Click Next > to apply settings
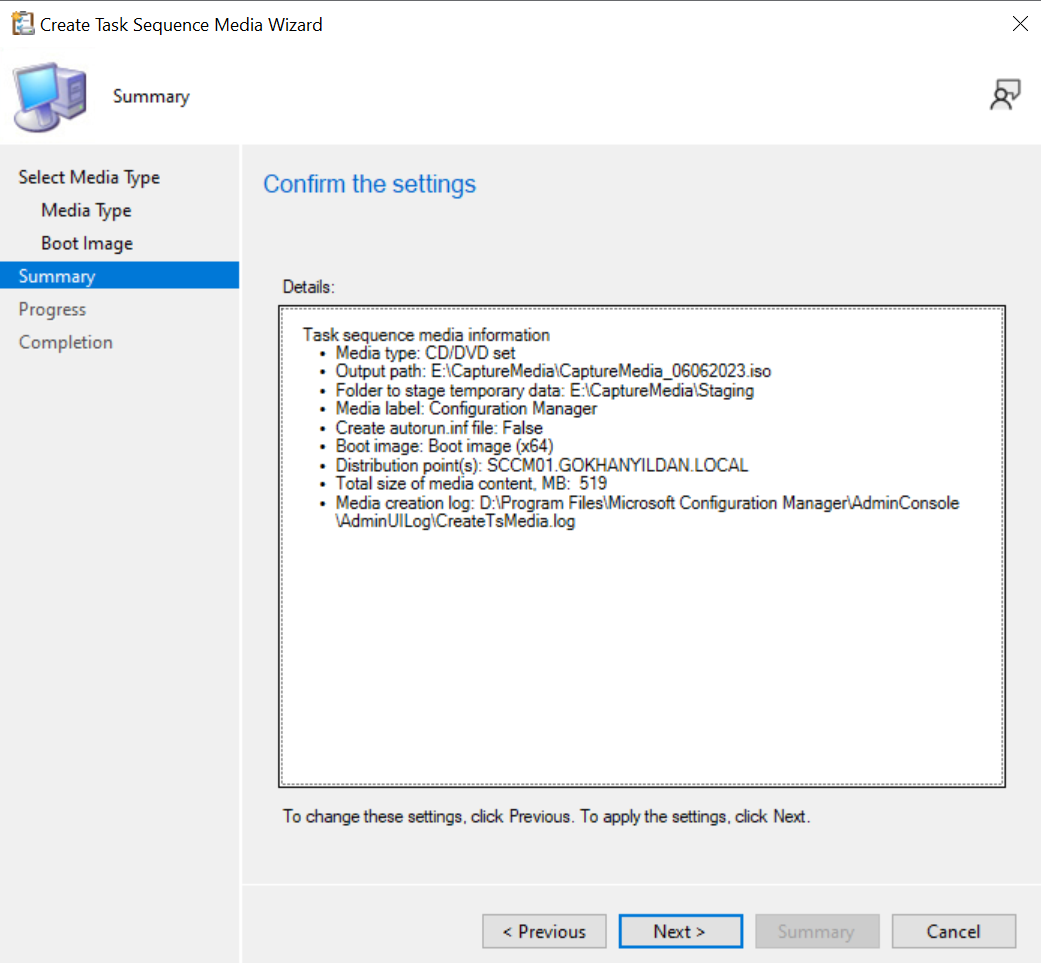 (681, 931)
